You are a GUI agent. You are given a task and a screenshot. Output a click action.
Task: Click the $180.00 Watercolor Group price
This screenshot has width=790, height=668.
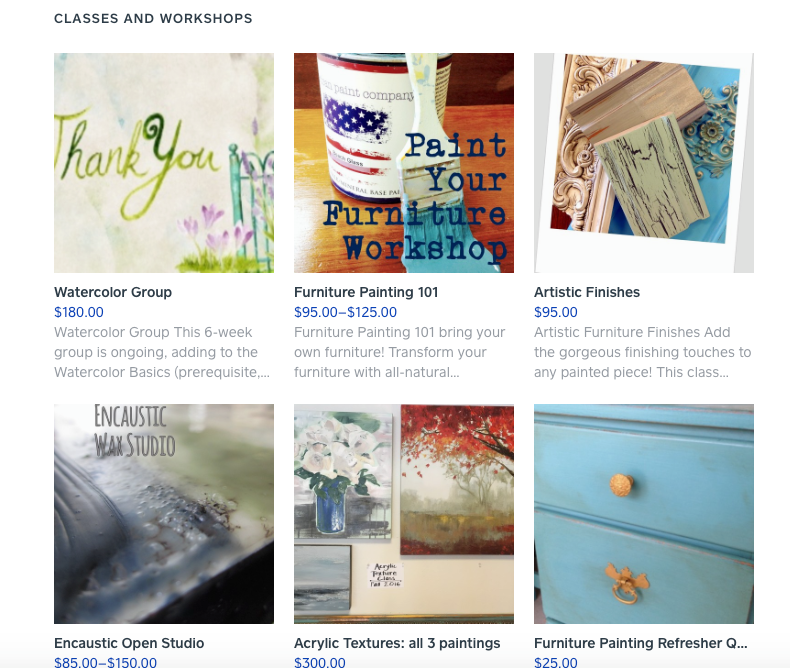click(x=79, y=312)
